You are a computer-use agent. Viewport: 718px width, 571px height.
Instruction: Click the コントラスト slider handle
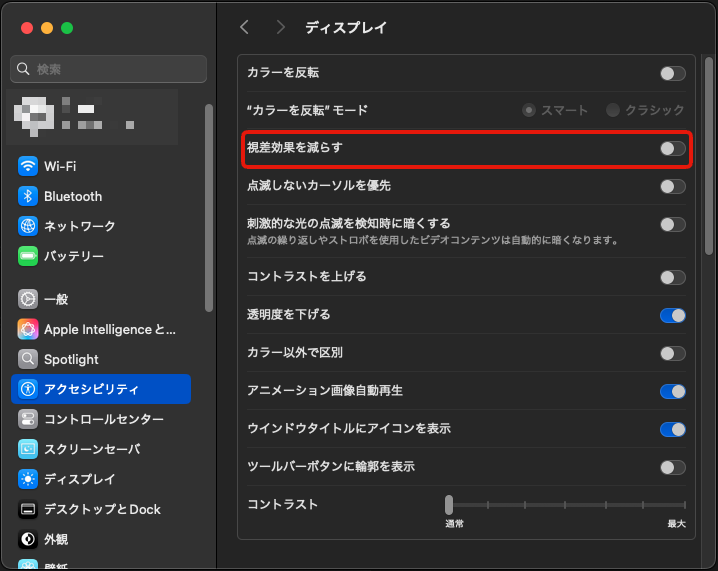pyautogui.click(x=449, y=504)
